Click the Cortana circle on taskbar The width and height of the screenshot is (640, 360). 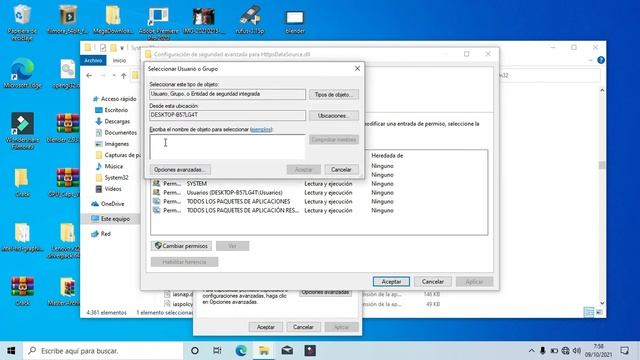coord(195,351)
